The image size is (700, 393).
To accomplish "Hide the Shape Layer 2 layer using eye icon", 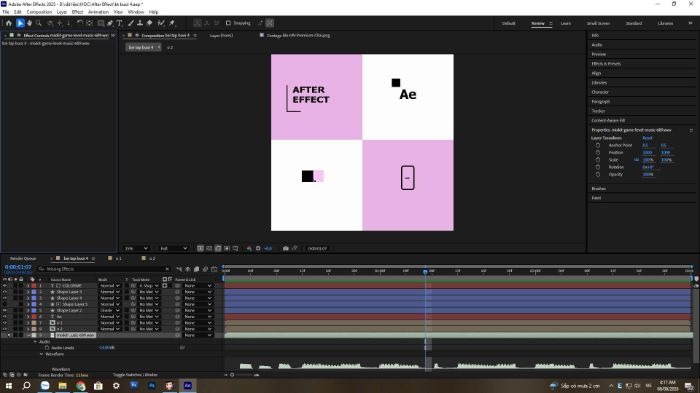I will [x=5, y=310].
